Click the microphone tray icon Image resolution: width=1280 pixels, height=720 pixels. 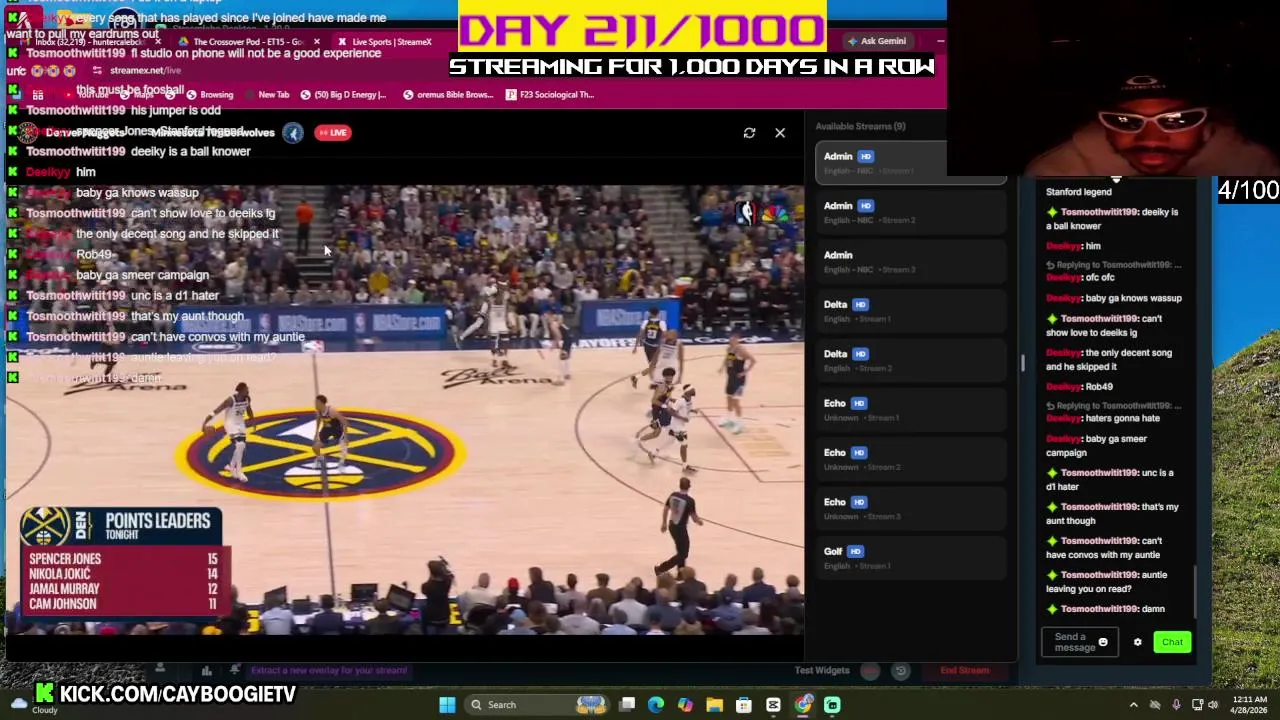click(1176, 705)
